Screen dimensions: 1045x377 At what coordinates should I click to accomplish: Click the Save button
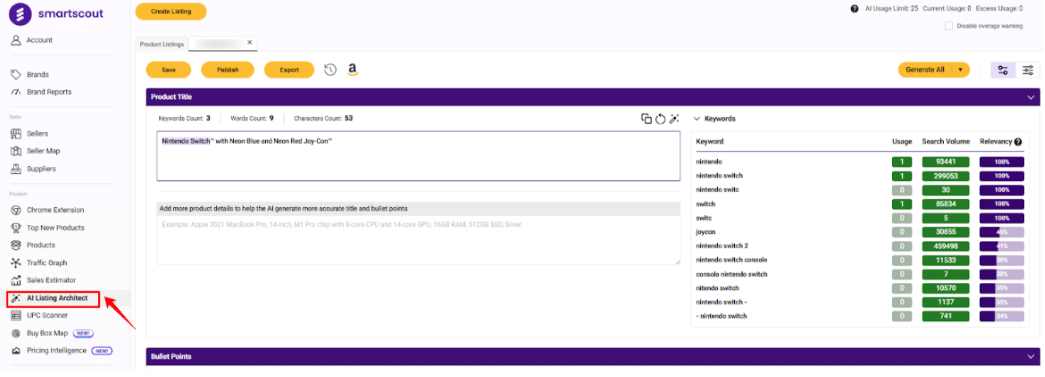[169, 70]
